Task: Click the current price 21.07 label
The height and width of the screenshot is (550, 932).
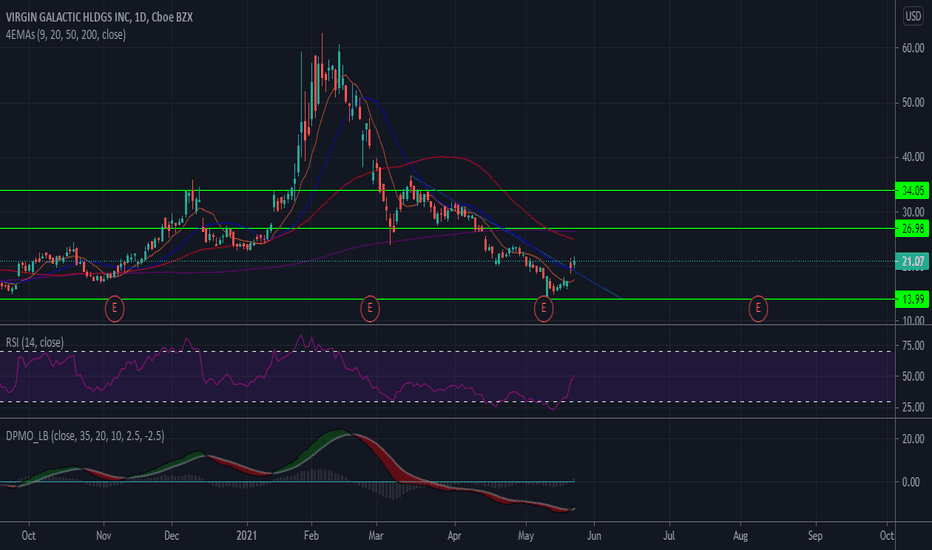Action: (x=912, y=261)
